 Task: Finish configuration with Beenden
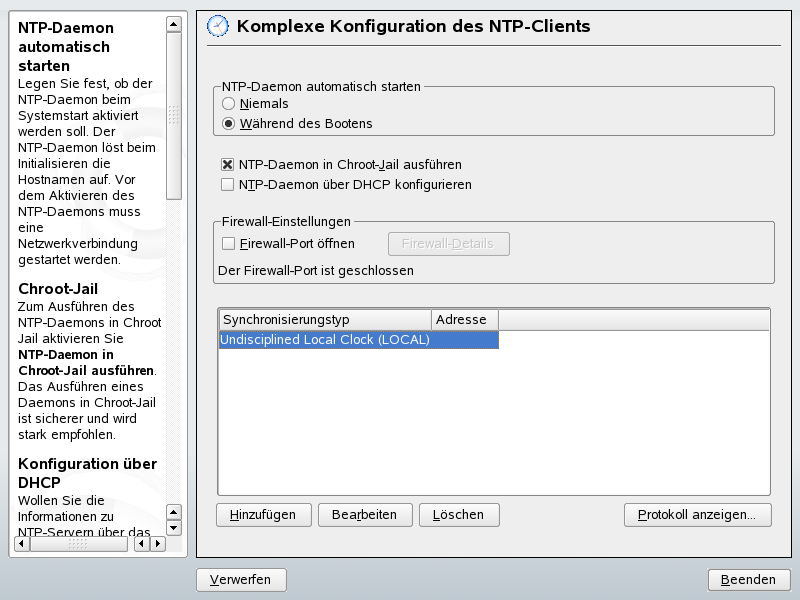tap(748, 579)
